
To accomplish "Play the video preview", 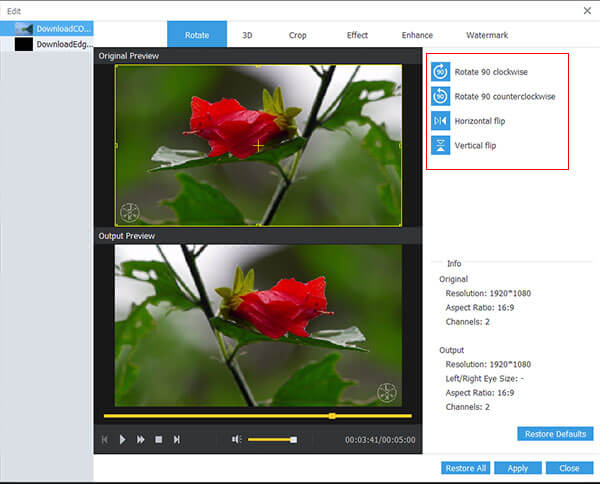I will (122, 440).
